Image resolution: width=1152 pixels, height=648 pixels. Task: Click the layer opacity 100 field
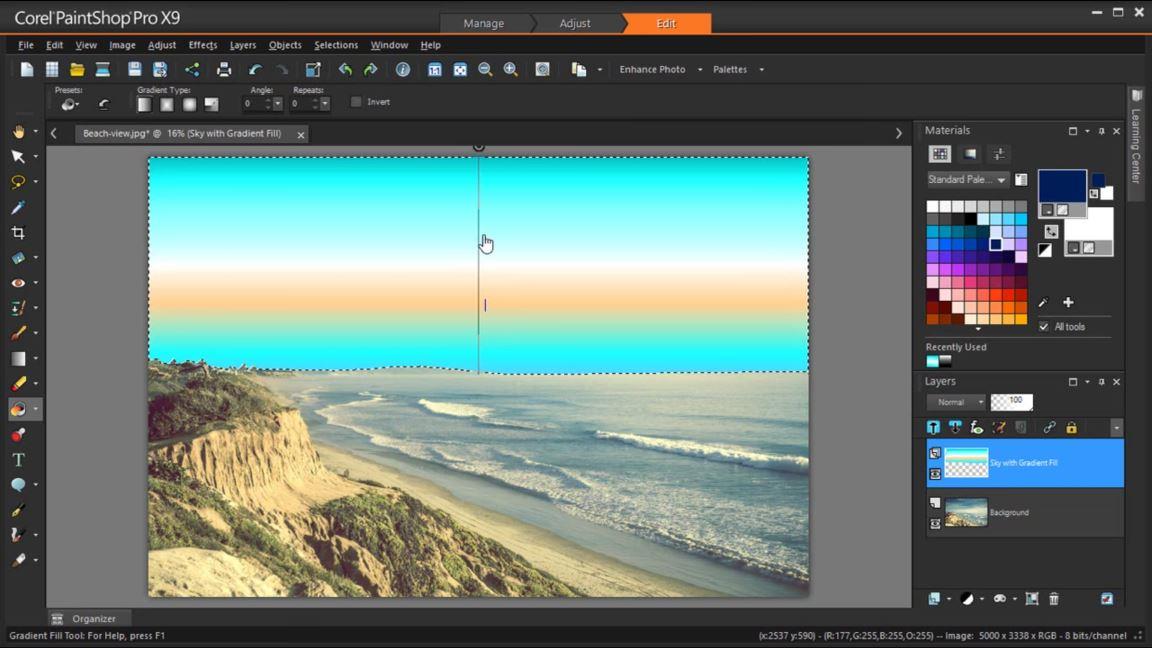pyautogui.click(x=1012, y=402)
